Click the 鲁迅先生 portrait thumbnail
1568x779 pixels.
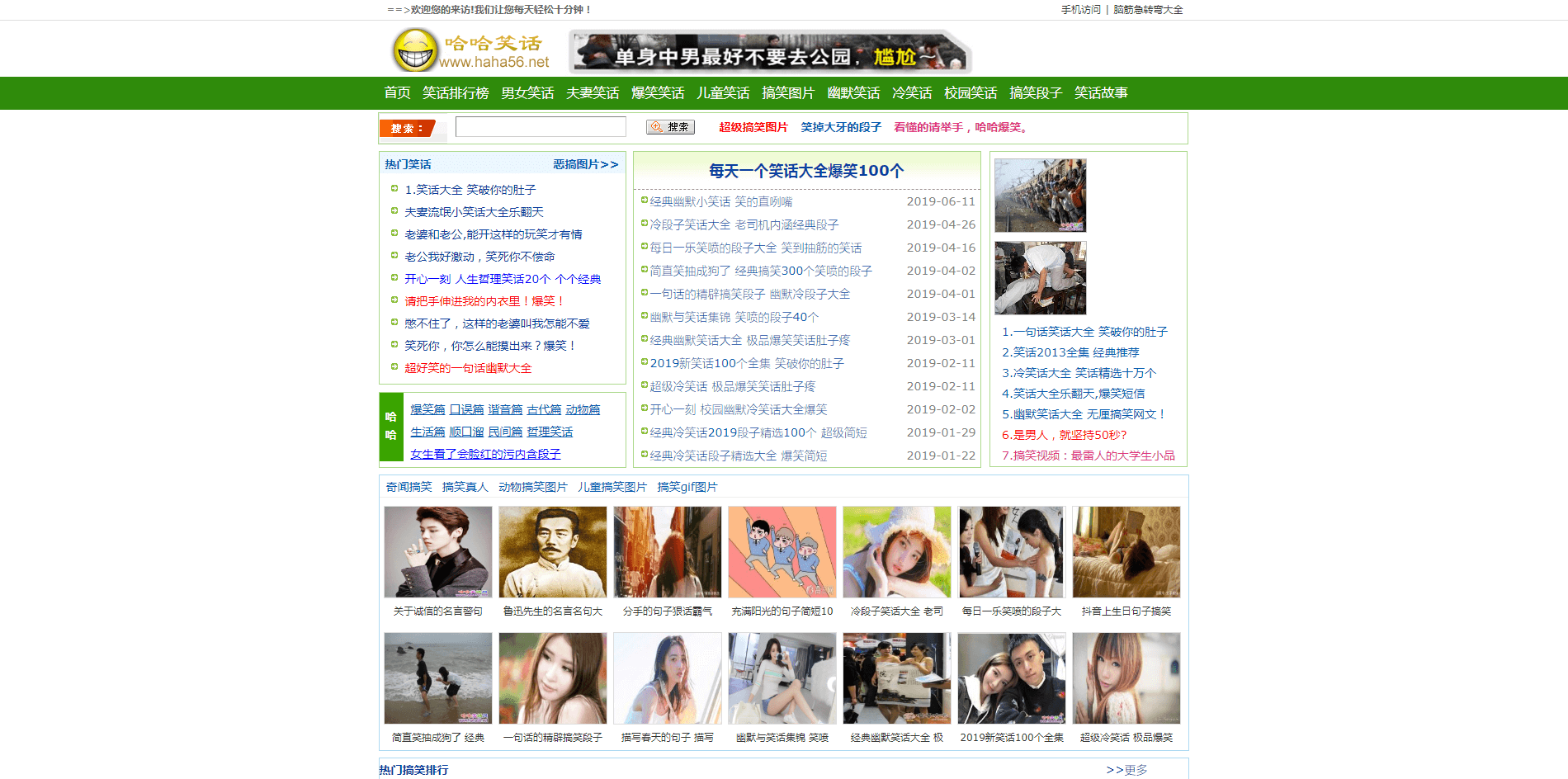coord(552,552)
